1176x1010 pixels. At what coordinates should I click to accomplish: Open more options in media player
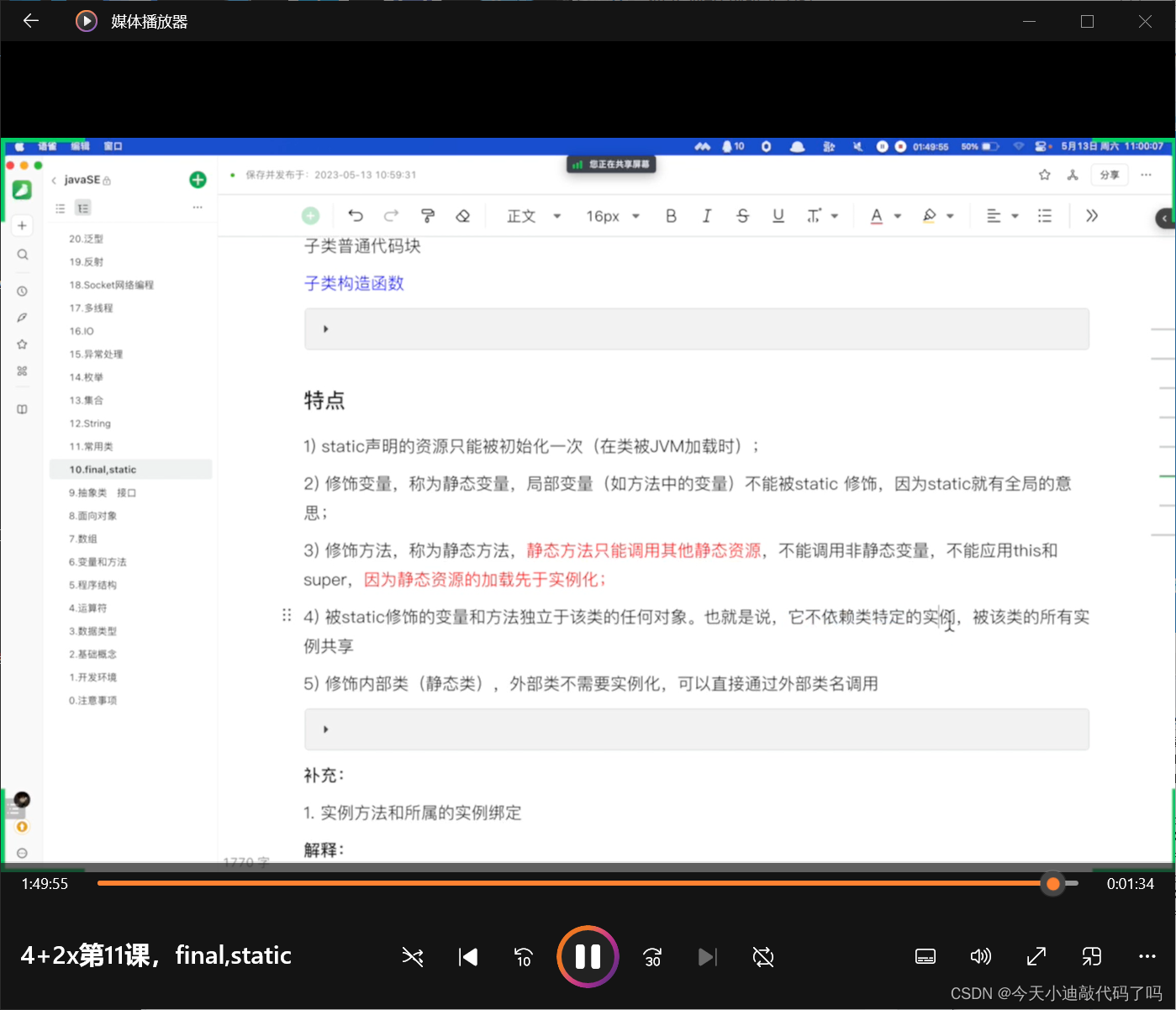tap(1147, 956)
